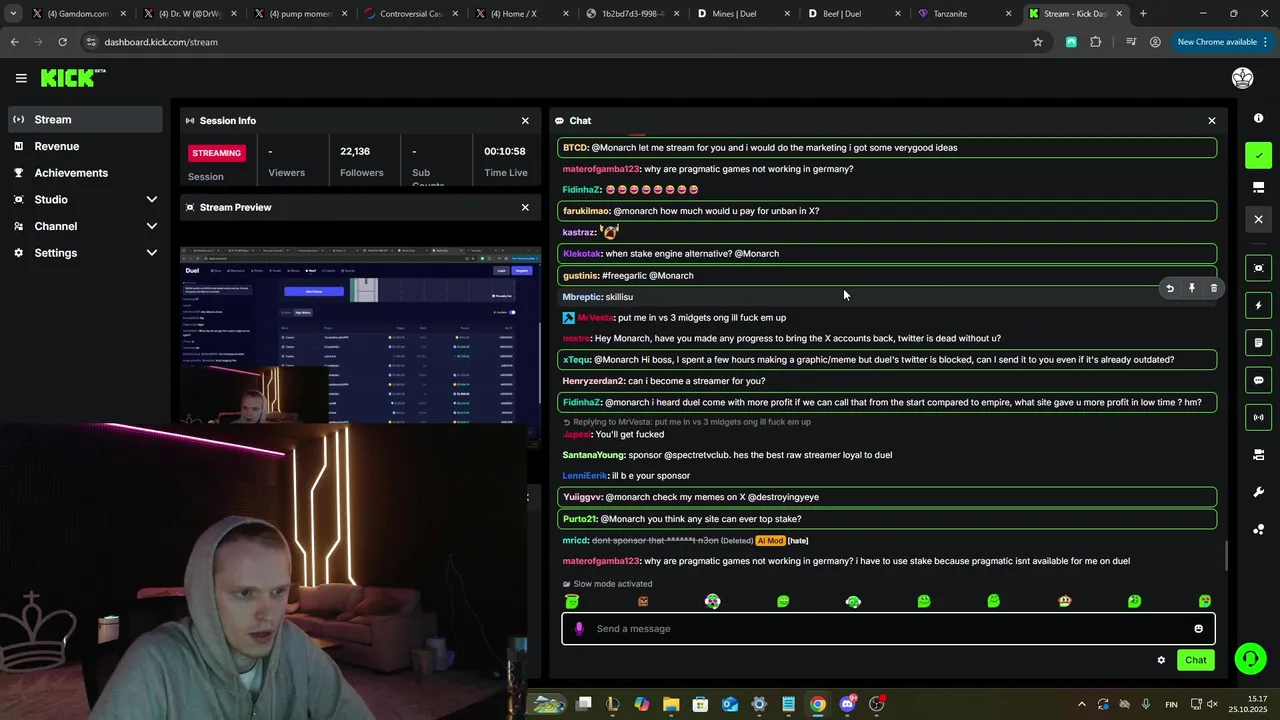Open Discord from the taskbar

[x=848, y=704]
